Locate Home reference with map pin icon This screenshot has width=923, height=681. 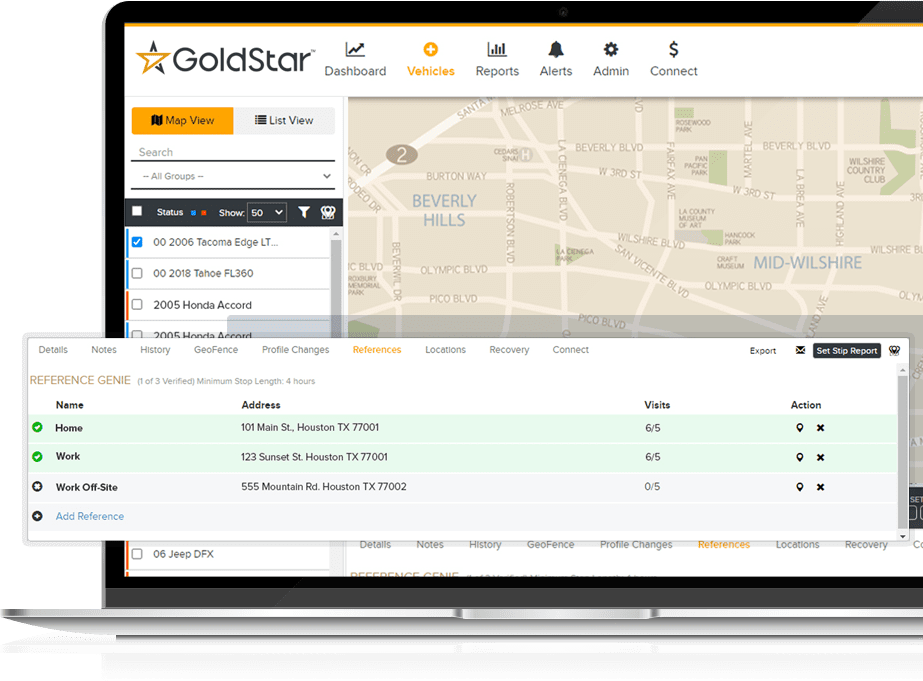[x=799, y=428]
